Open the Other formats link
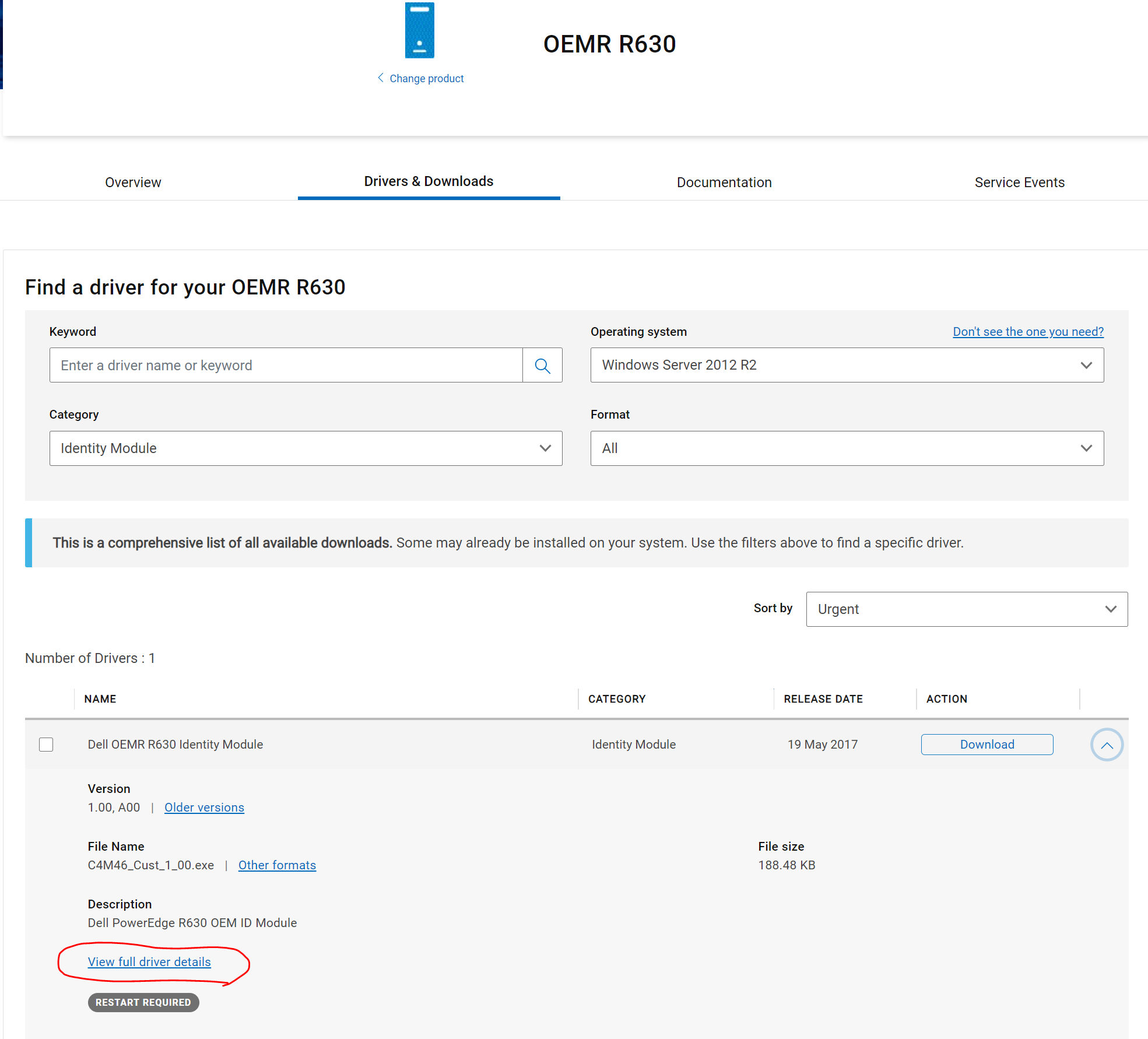Image resolution: width=1148 pixels, height=1039 pixels. click(277, 865)
